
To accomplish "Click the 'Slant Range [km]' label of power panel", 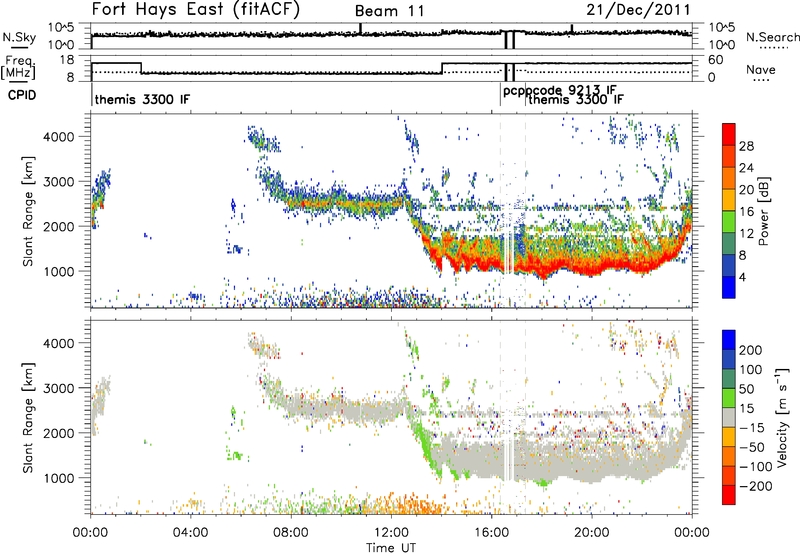I will point(28,211).
